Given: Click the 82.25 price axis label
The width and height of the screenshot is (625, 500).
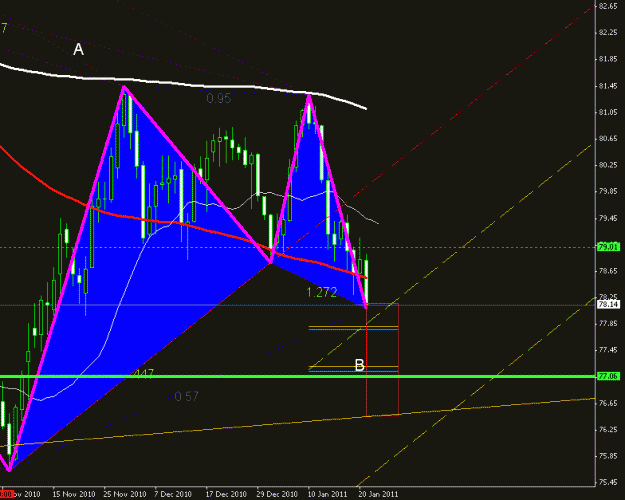Looking at the screenshot, I should [x=608, y=33].
